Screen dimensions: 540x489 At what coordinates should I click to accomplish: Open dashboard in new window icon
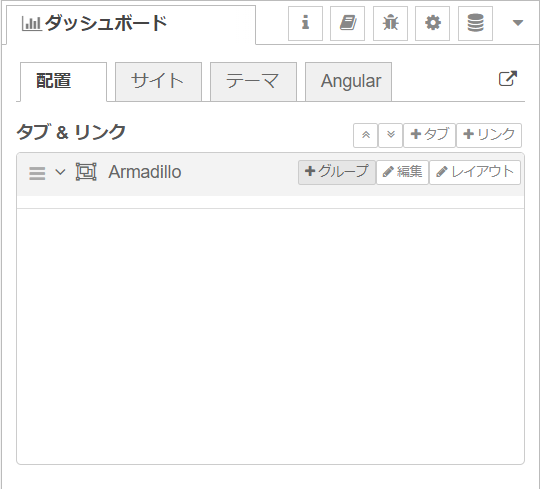pyautogui.click(x=508, y=79)
